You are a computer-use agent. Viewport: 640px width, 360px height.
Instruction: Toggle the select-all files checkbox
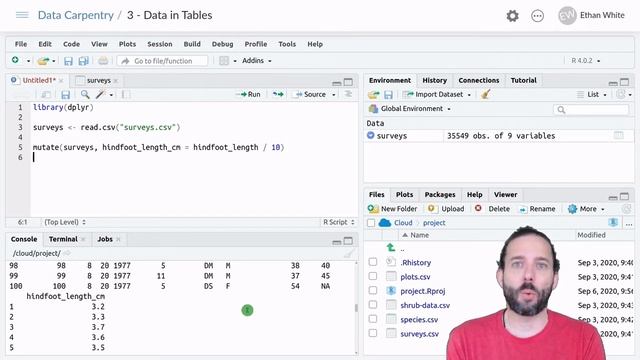point(371,223)
